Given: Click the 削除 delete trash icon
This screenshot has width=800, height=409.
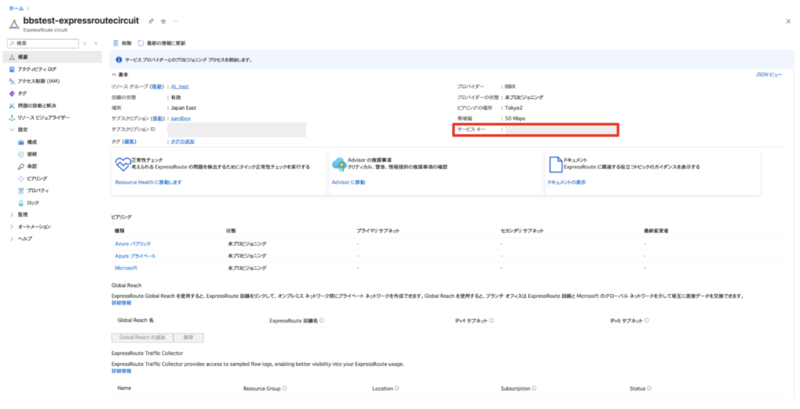Looking at the screenshot, I should pos(116,43).
